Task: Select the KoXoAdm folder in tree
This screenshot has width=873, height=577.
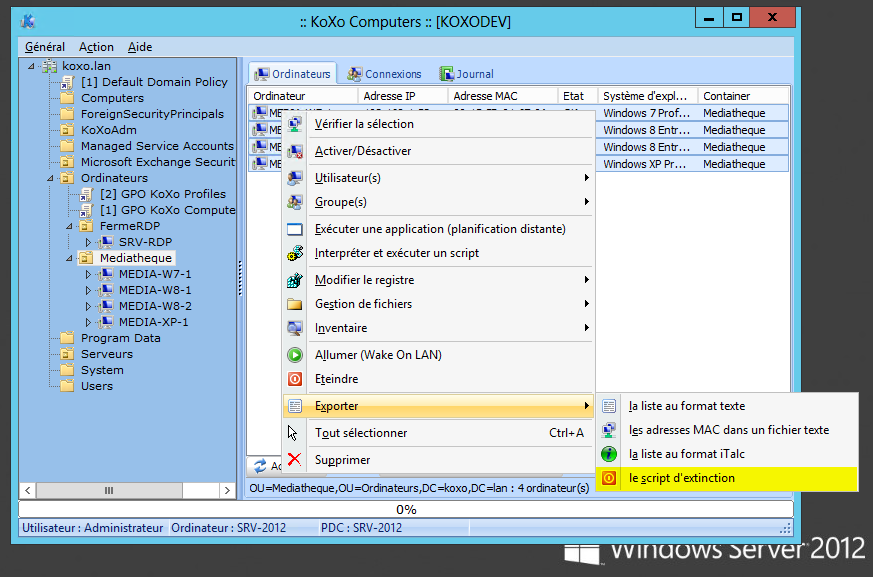Action: (109, 130)
